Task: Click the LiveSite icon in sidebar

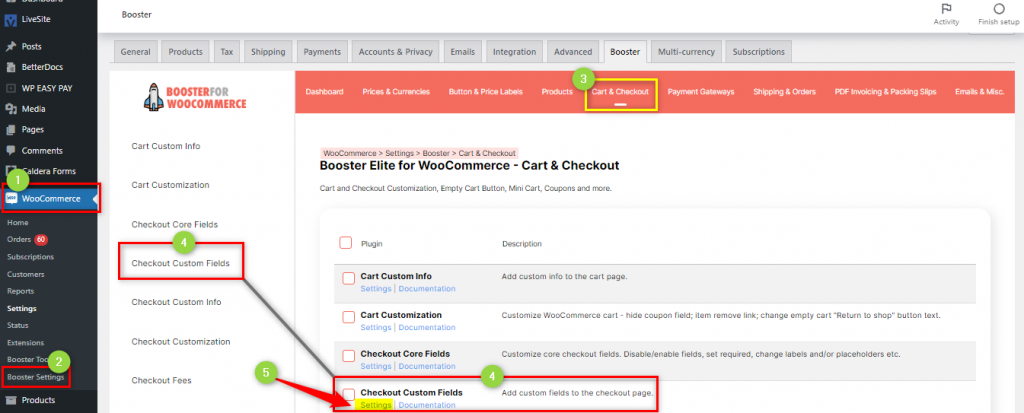Action: click(10, 20)
